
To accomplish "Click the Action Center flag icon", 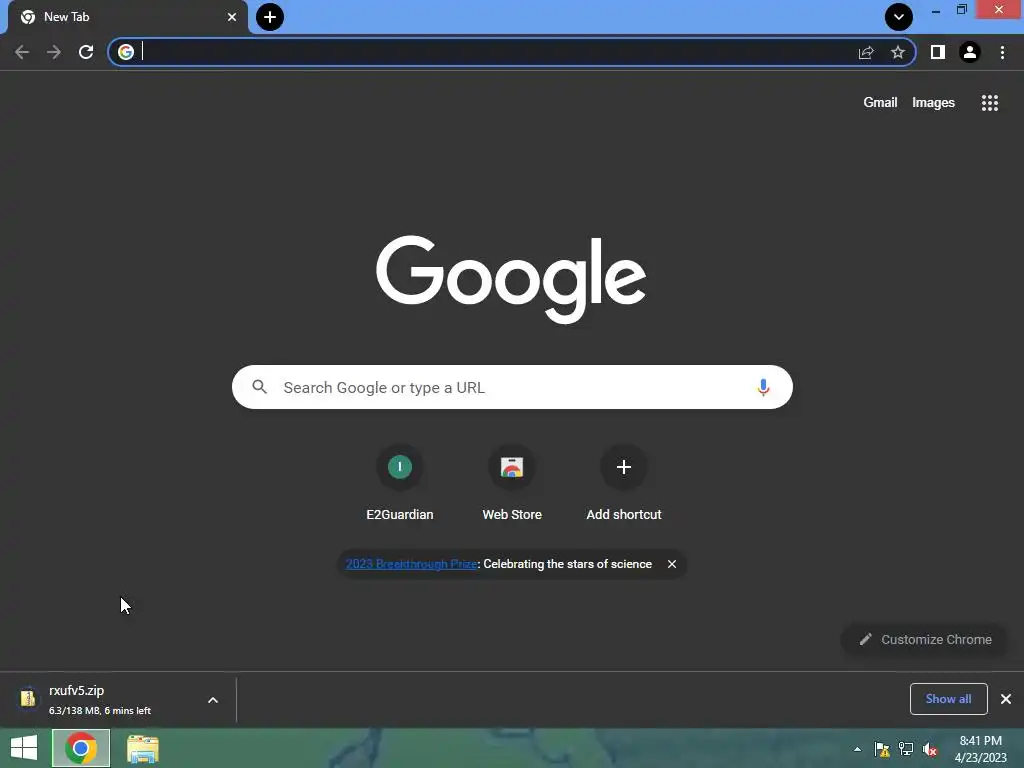I will click(882, 749).
